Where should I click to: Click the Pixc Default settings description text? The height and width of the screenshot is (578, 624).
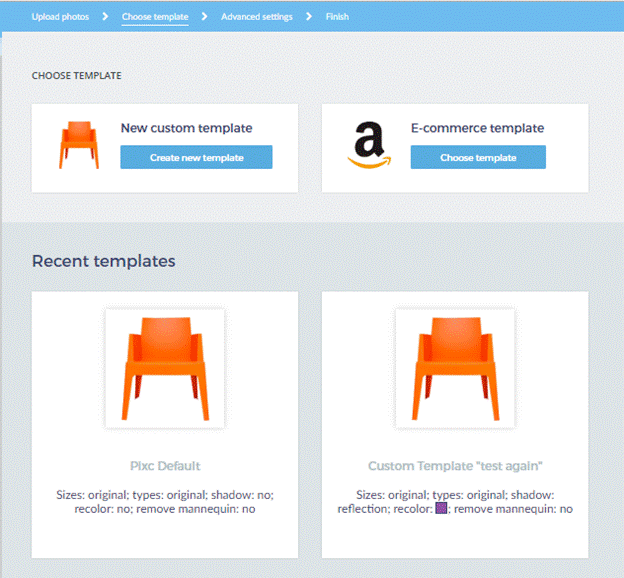point(165,501)
